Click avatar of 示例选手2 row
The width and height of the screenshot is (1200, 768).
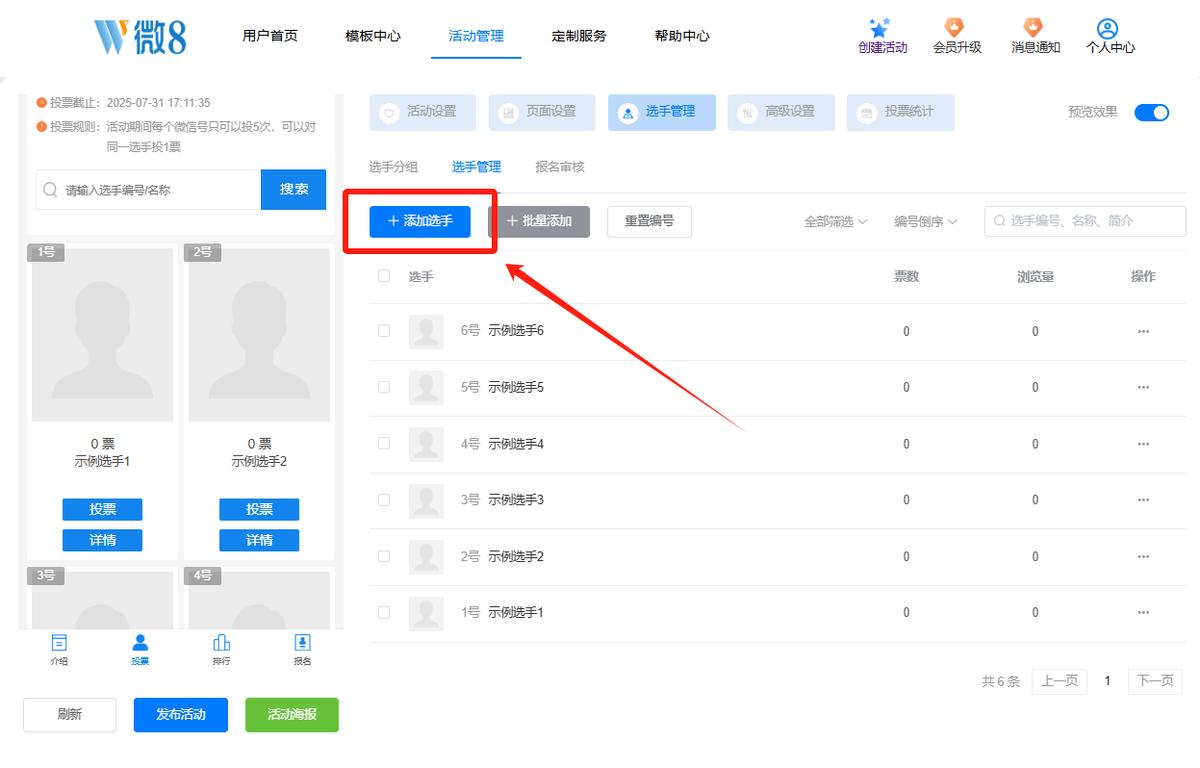(427, 556)
